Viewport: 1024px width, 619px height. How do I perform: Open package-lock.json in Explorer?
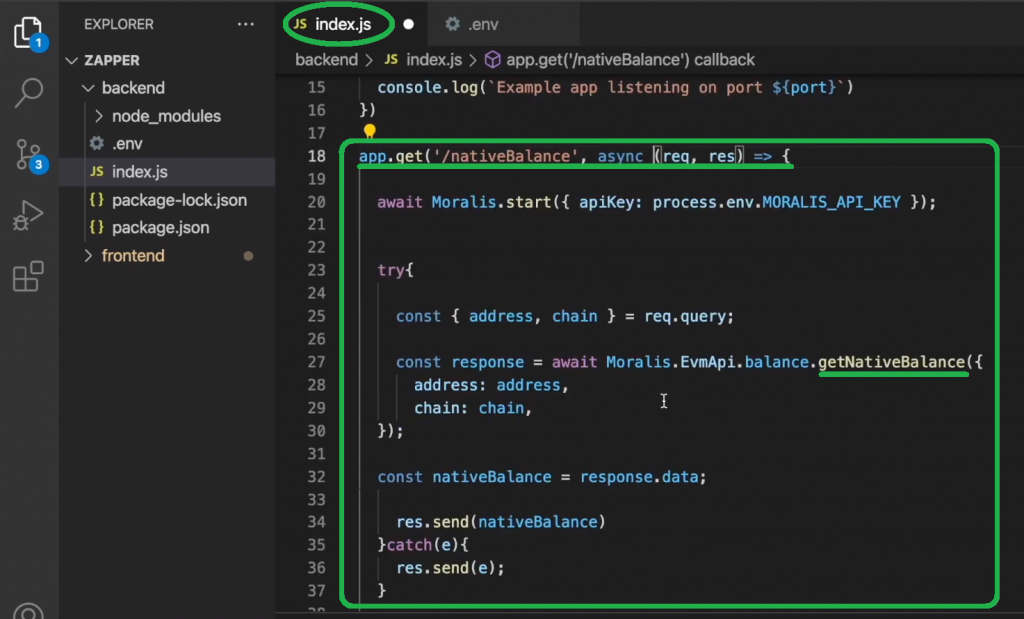[167, 200]
